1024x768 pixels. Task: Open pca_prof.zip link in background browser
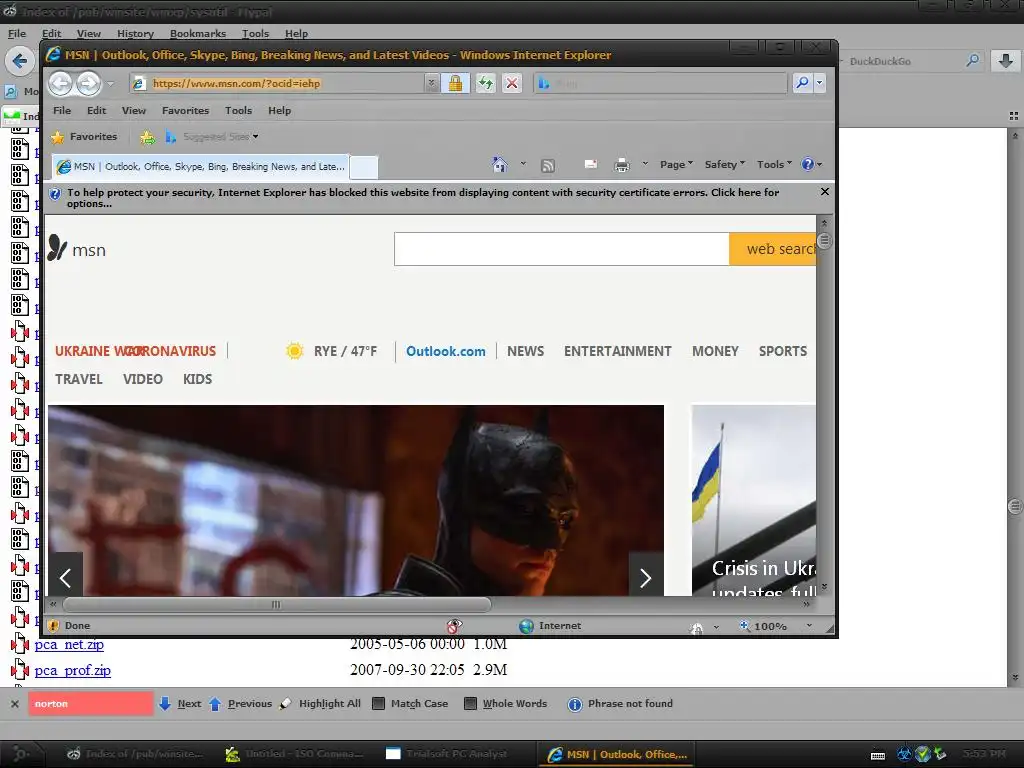tap(72, 671)
